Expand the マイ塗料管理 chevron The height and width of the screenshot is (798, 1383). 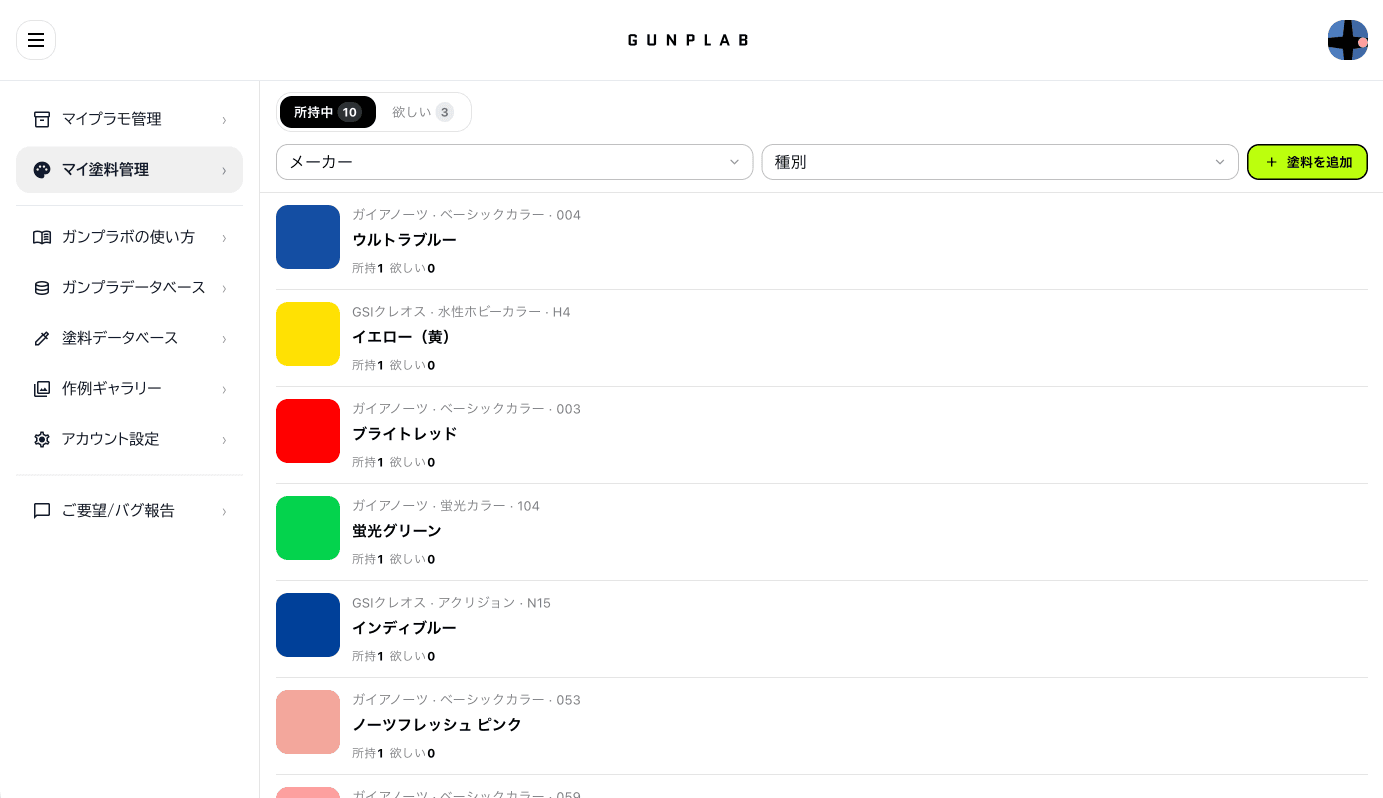click(x=224, y=171)
